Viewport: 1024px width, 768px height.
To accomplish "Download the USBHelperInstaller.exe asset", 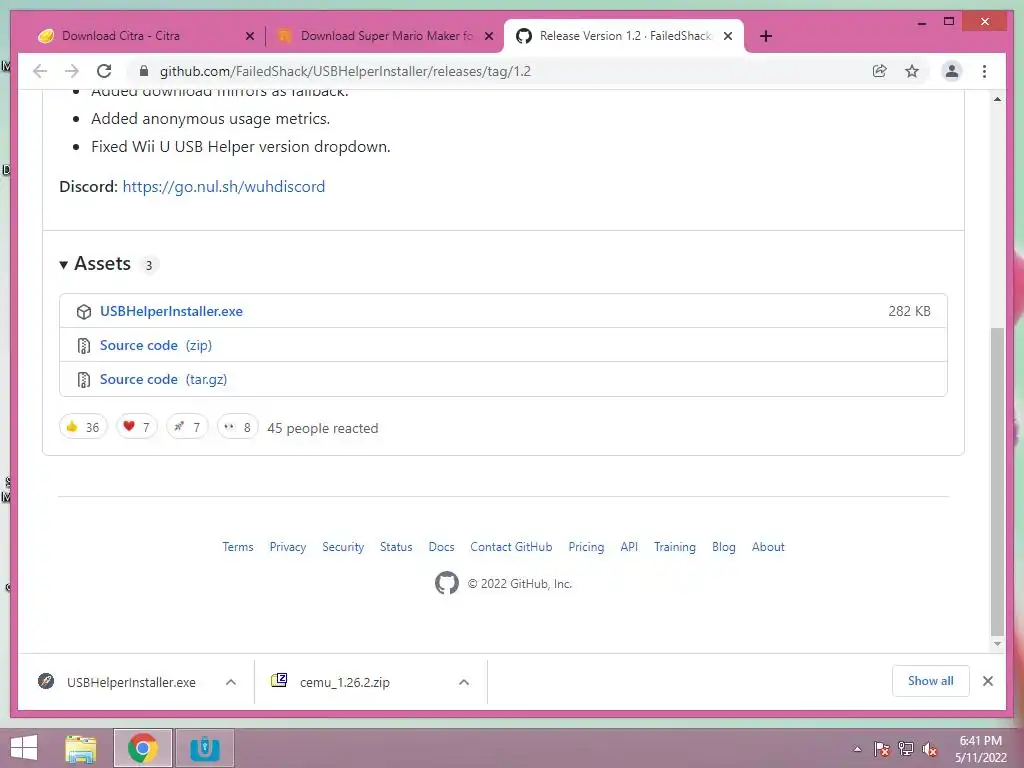I will pos(171,312).
